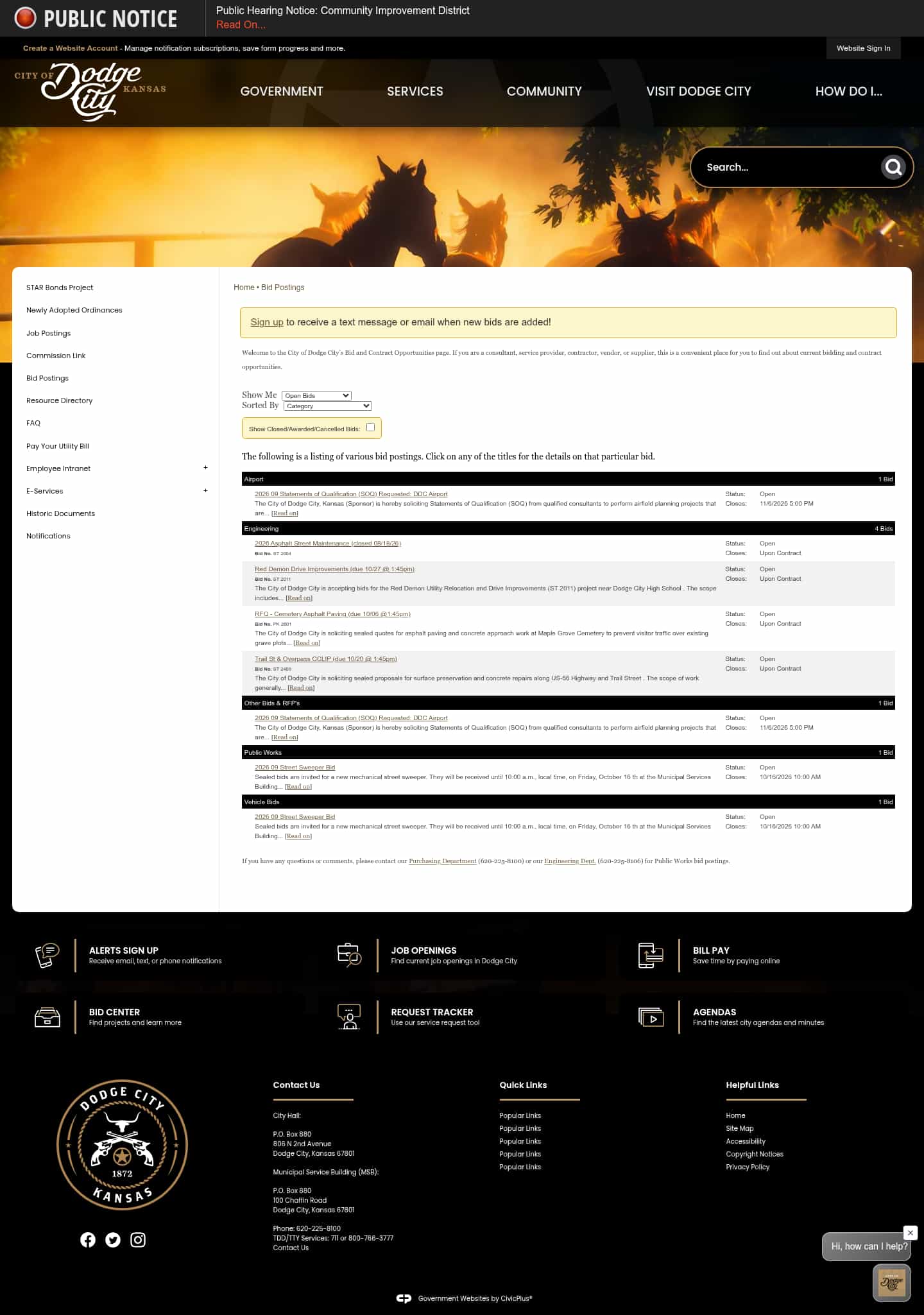Open Street Sweeper Bid under Vehicle Bids
The image size is (924, 1315).
point(295,817)
